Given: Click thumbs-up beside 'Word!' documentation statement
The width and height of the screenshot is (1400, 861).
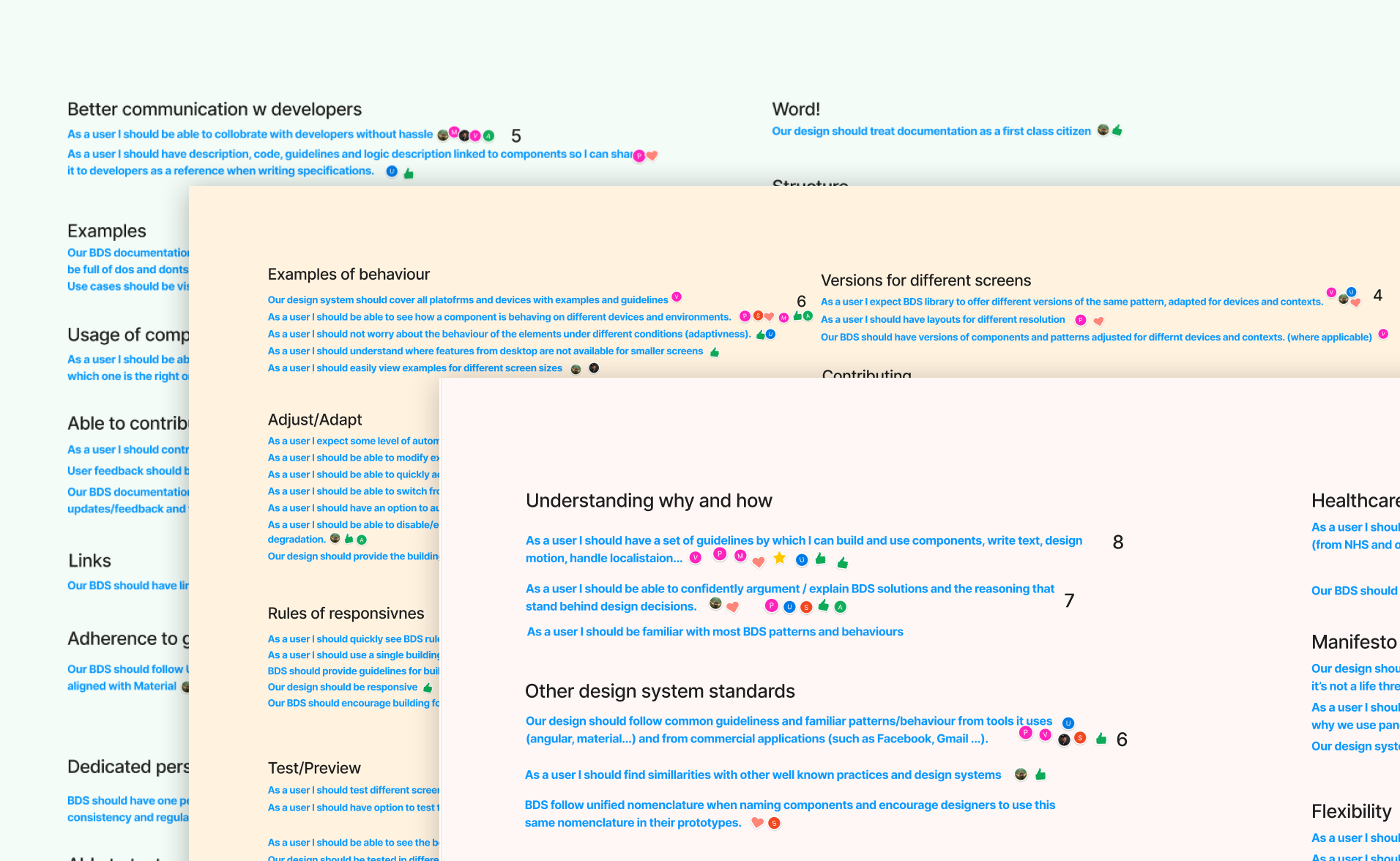Looking at the screenshot, I should (x=1117, y=130).
